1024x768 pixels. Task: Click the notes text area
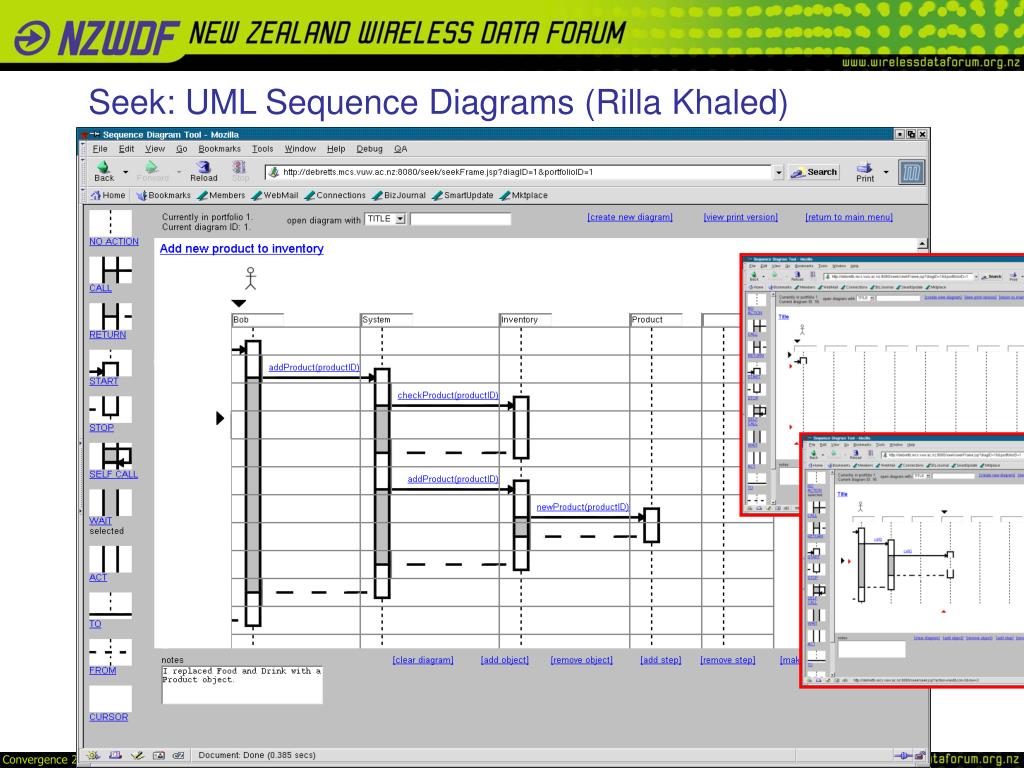point(242,685)
